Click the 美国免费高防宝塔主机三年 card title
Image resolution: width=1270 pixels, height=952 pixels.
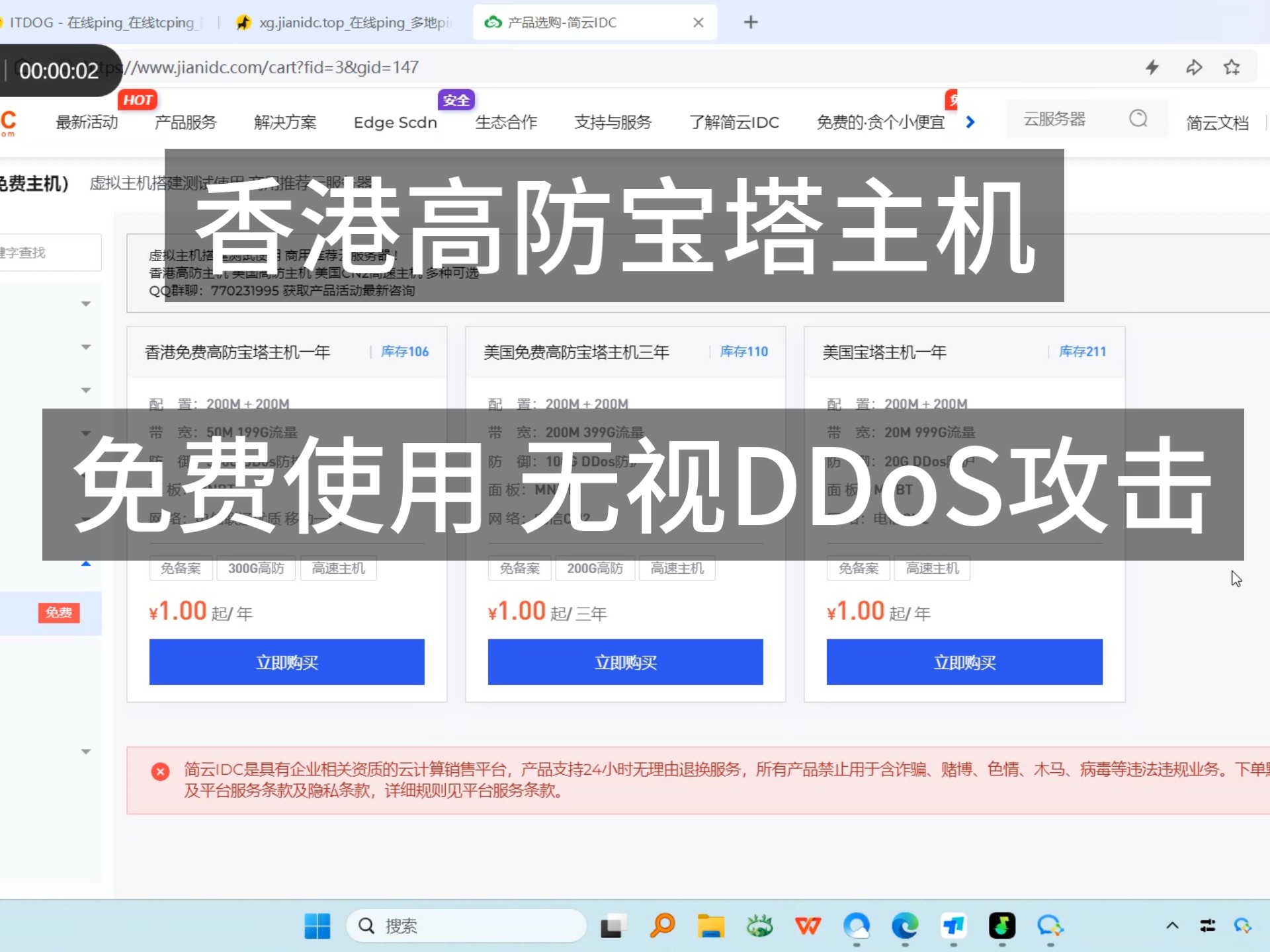coord(576,352)
